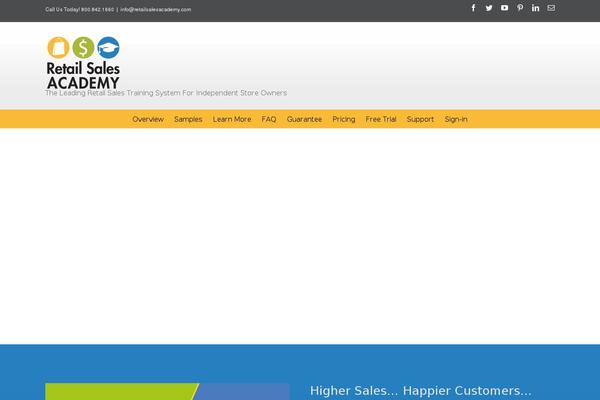Open the LinkedIn social icon

tap(535, 8)
